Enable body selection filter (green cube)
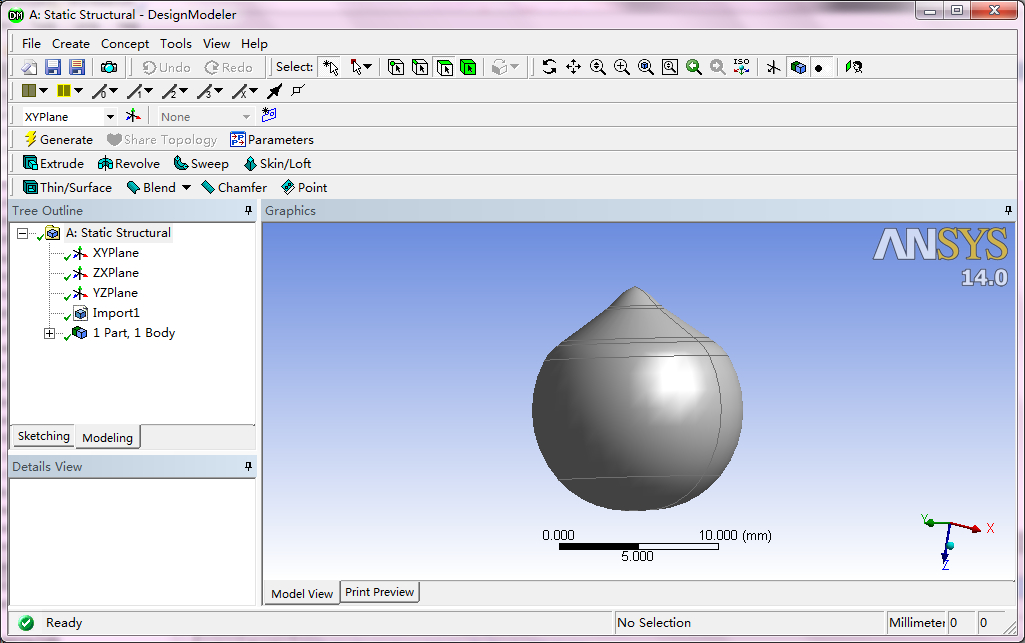 (x=468, y=67)
